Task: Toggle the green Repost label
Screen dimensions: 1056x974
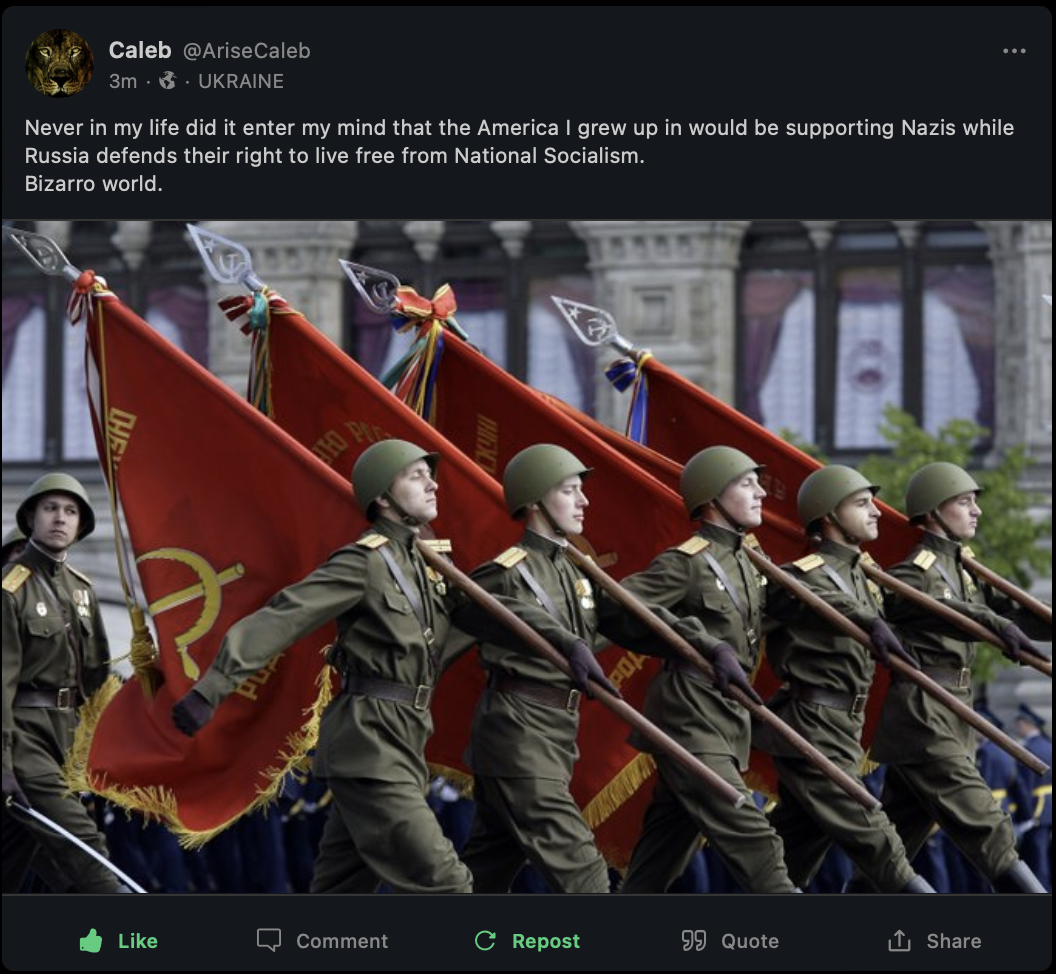Action: coord(546,941)
